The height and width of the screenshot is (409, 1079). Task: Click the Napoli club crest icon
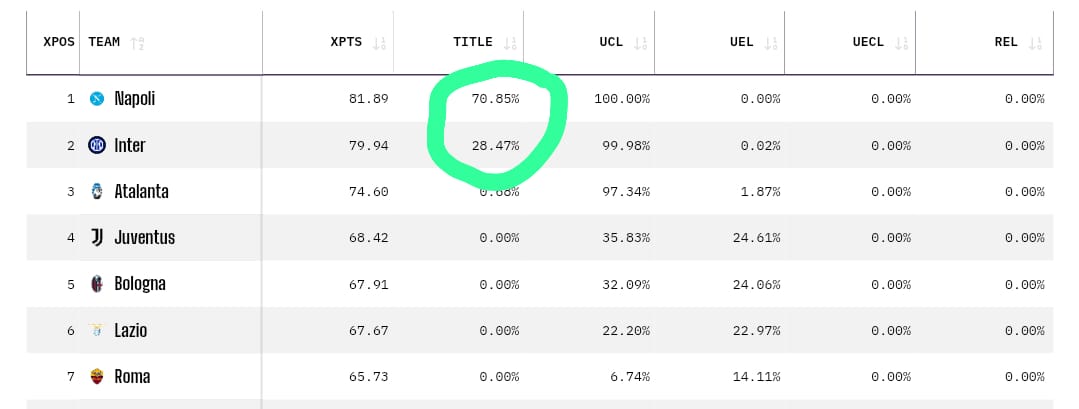point(97,99)
